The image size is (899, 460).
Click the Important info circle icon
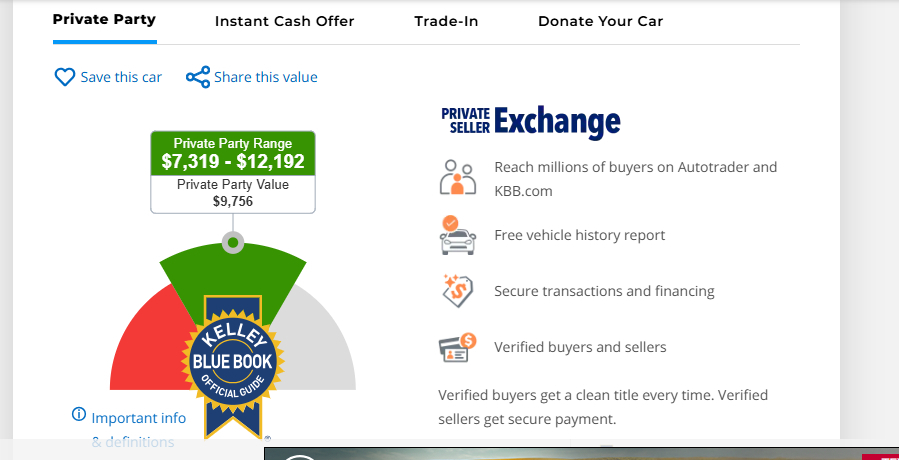(79, 414)
